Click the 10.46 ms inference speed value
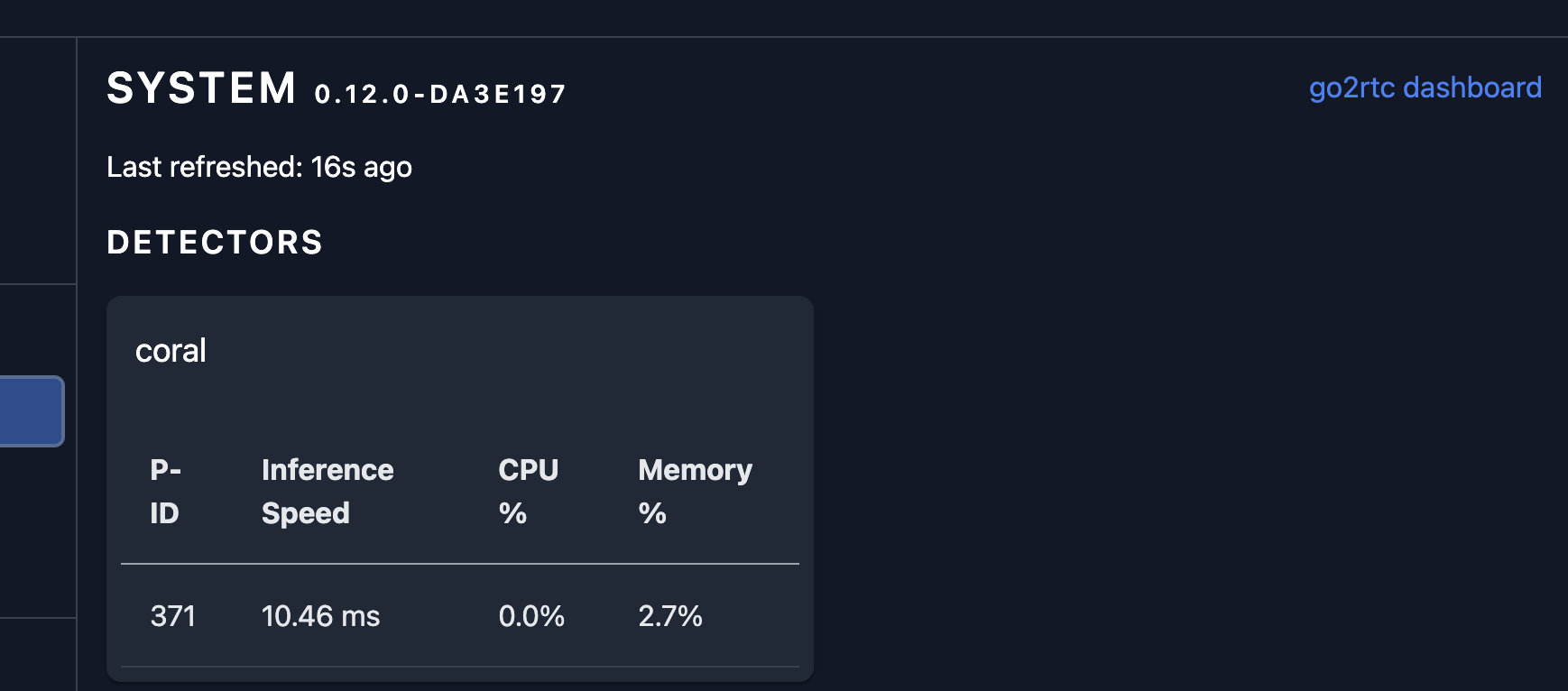This screenshot has width=1568, height=691. point(320,616)
